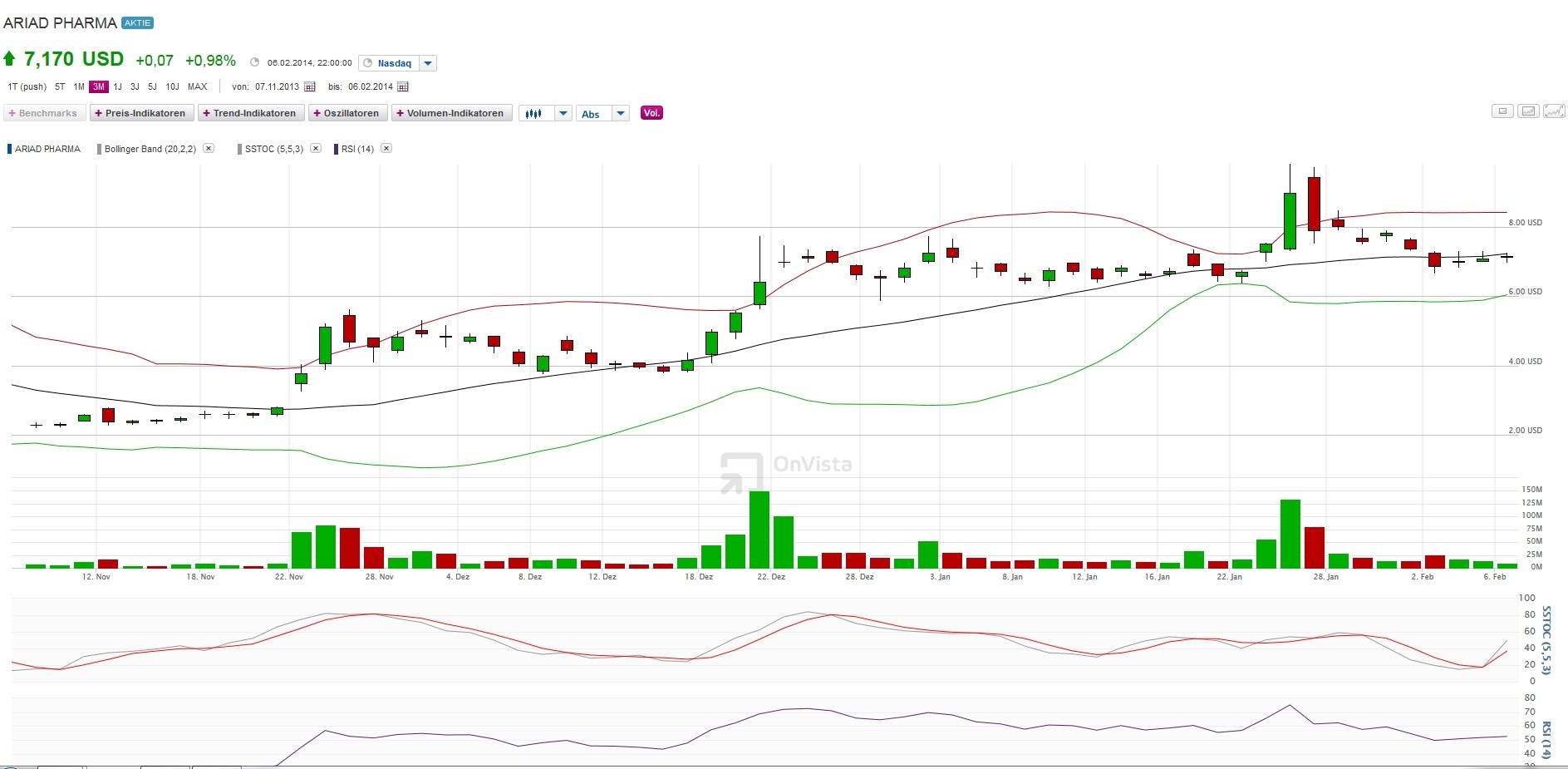The image size is (1568, 769).
Task: Toggle the Vol. volume display button
Action: 651,113
